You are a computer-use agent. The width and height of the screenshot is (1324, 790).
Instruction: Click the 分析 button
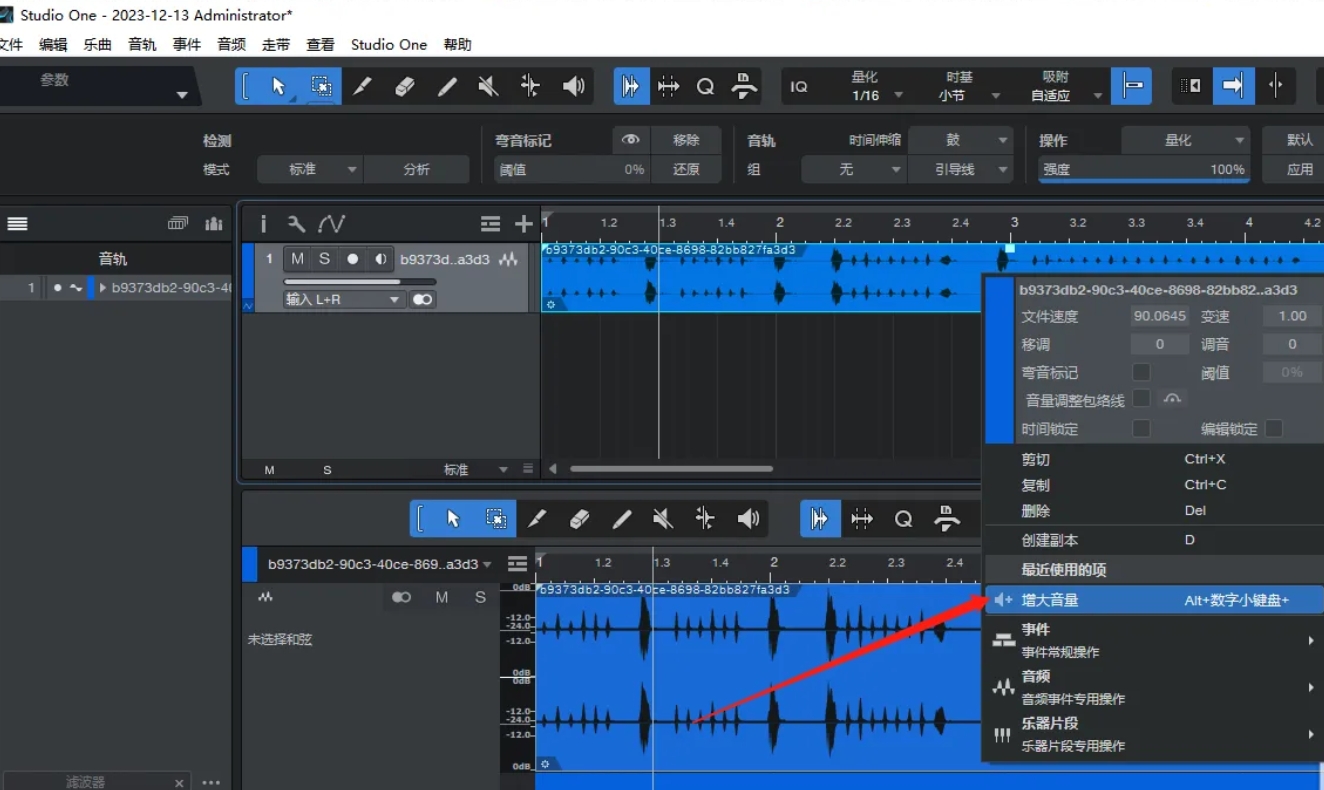[416, 169]
